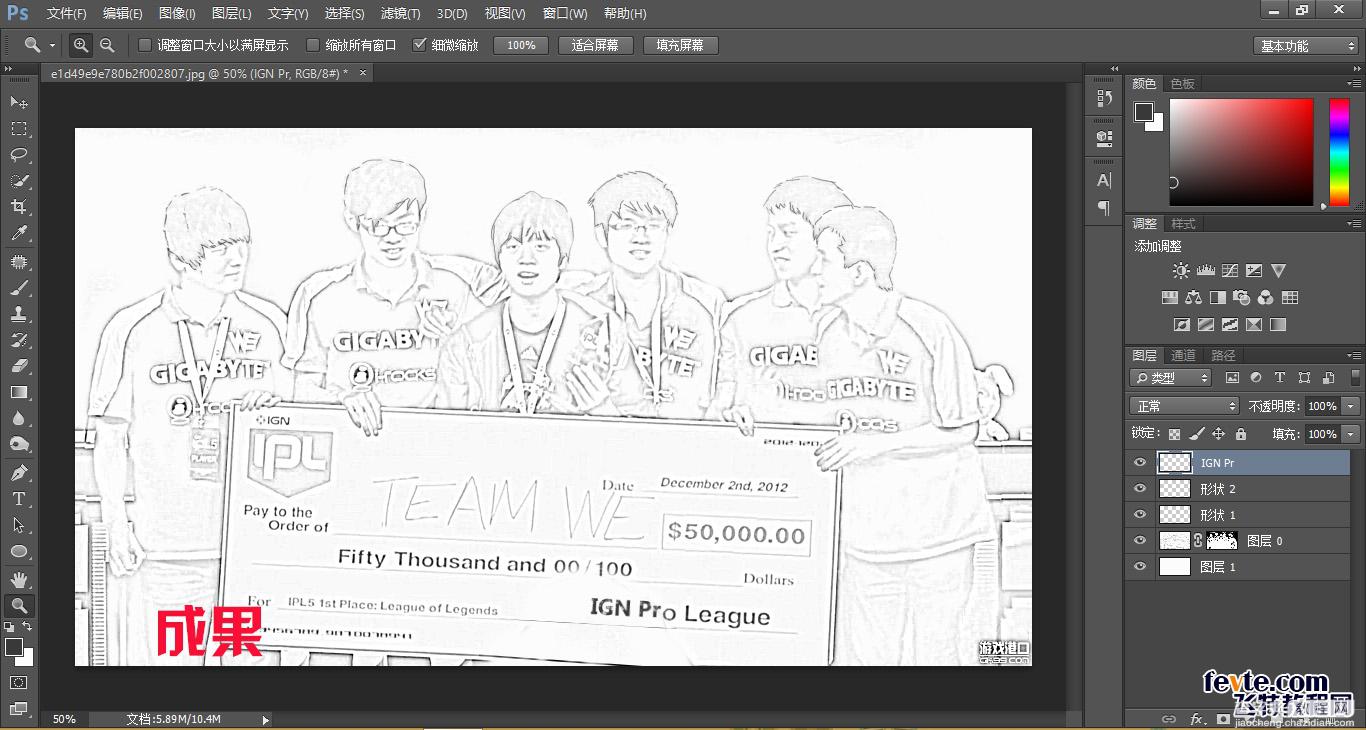This screenshot has width=1366, height=730.
Task: Open the 类型 layer filter dropdown
Action: coord(1170,378)
